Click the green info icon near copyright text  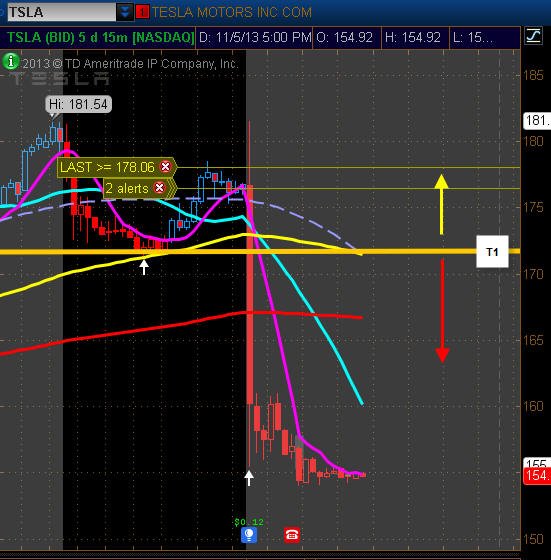pyautogui.click(x=11, y=61)
